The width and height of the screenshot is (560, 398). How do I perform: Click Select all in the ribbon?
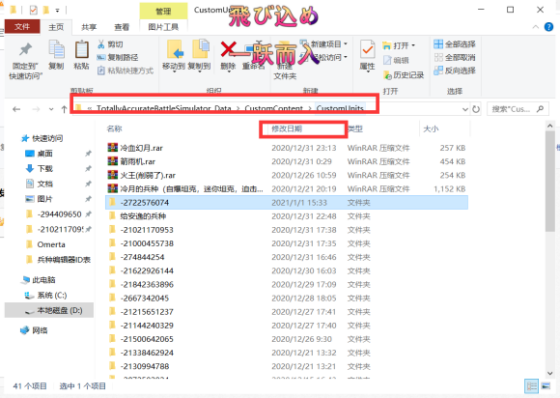pyautogui.click(x=454, y=44)
